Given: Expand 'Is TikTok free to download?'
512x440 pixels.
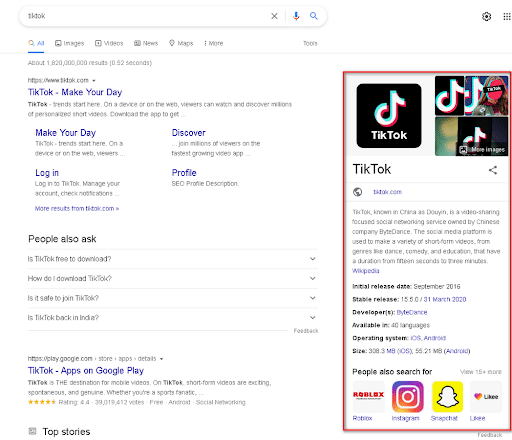Looking at the screenshot, I should tap(173, 259).
